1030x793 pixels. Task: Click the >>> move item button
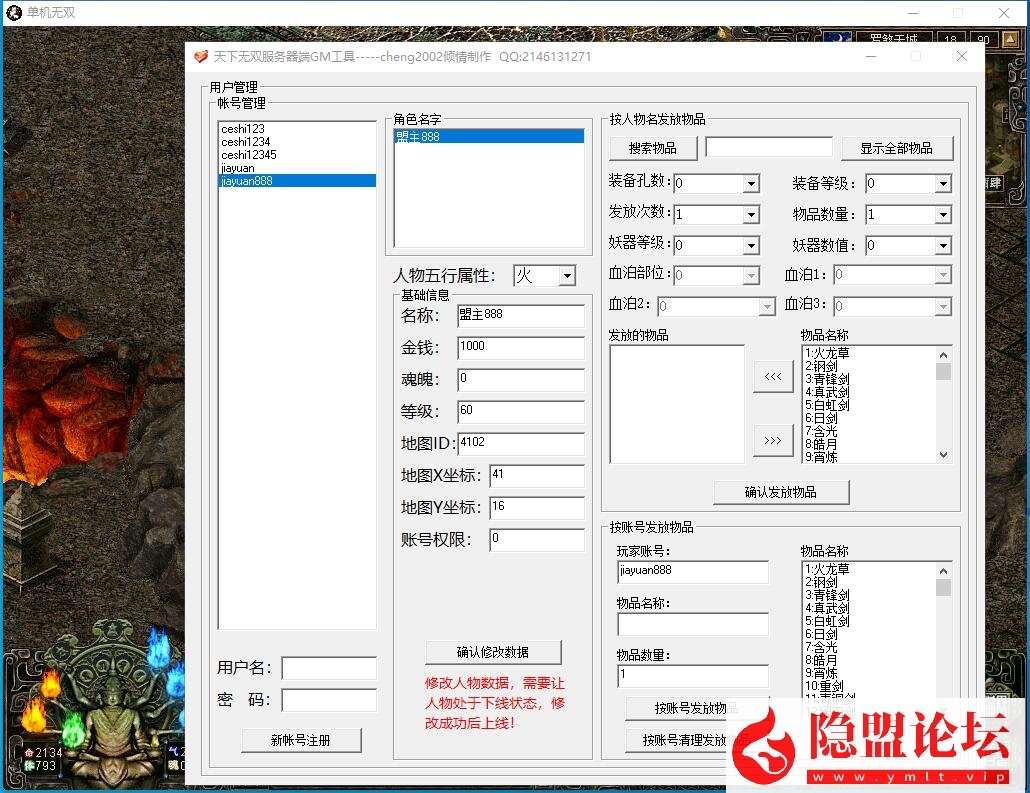[x=772, y=440]
